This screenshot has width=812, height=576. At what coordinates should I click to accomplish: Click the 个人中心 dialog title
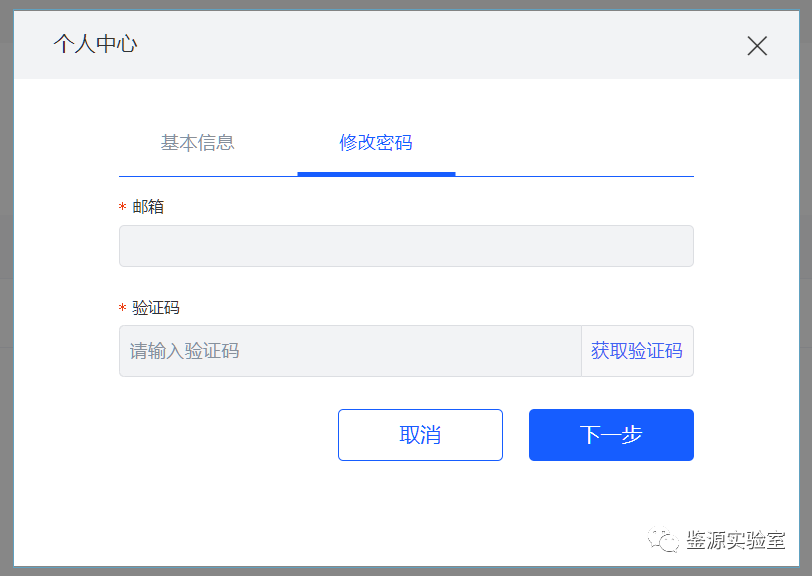[95, 44]
